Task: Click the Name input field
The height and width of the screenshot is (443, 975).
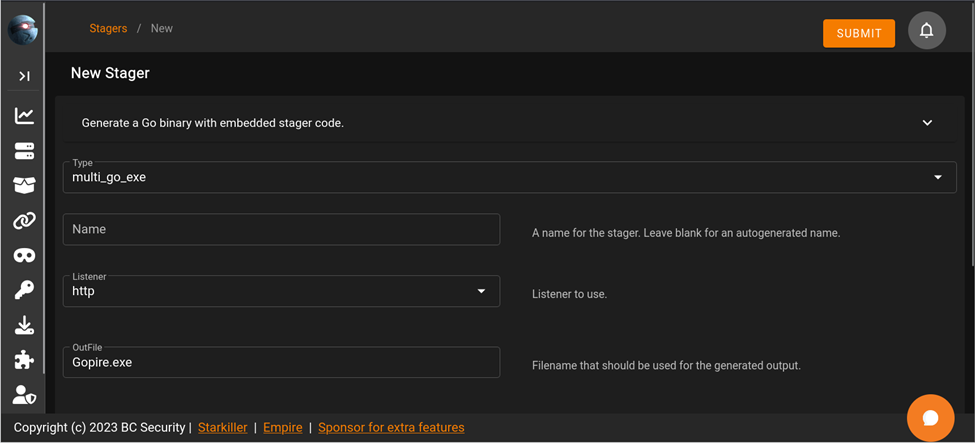Action: pos(281,229)
